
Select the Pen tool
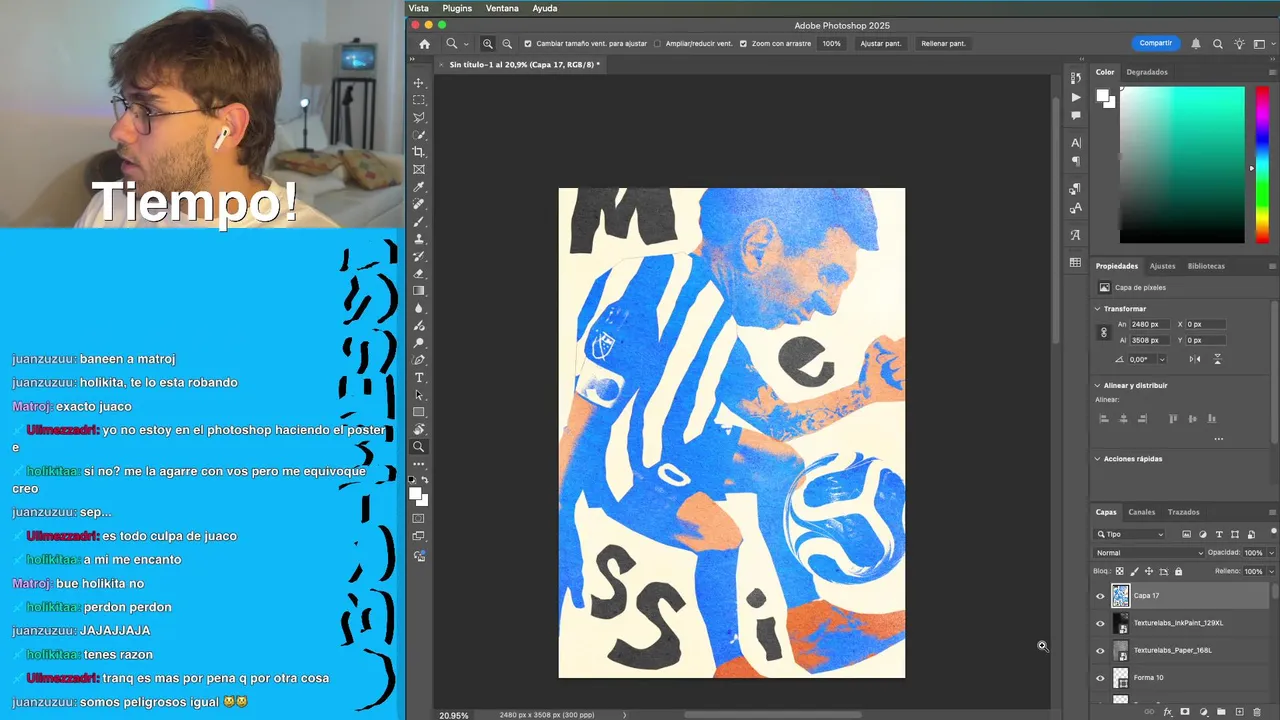[419, 360]
